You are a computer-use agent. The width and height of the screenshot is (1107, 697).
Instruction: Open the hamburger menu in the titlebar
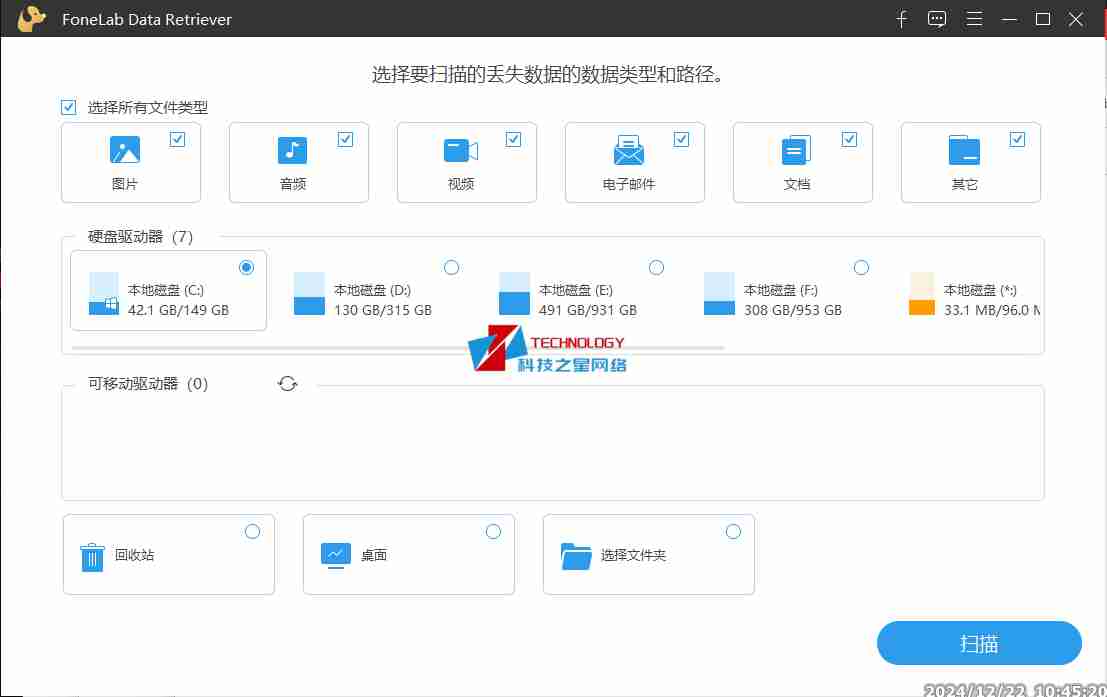click(974, 18)
